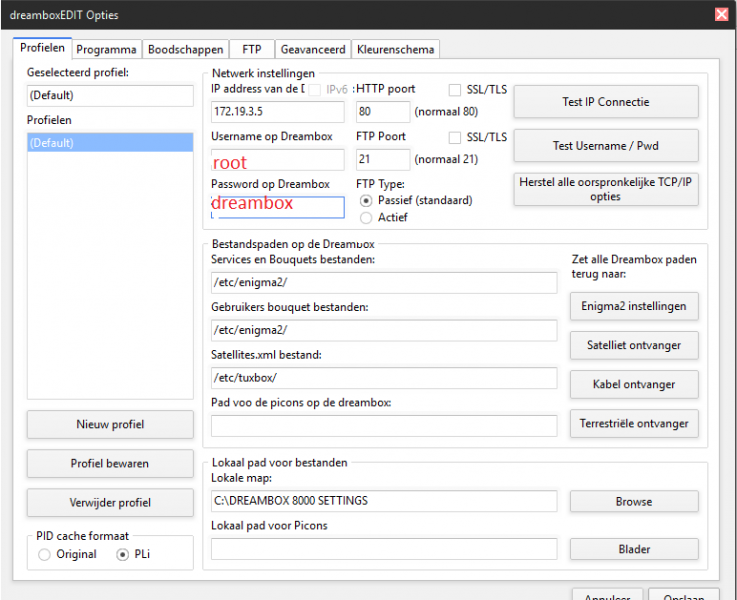Browse for the Lokale map folder

633,502
